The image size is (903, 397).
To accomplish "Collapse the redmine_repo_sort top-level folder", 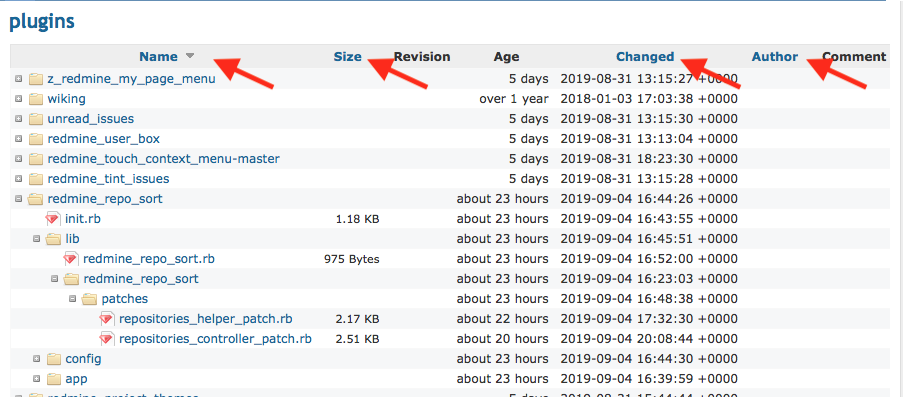I will pos(18,199).
